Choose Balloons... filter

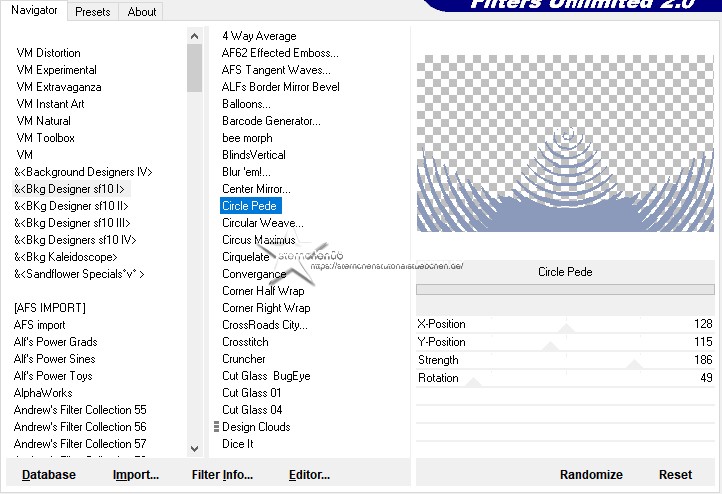click(246, 104)
